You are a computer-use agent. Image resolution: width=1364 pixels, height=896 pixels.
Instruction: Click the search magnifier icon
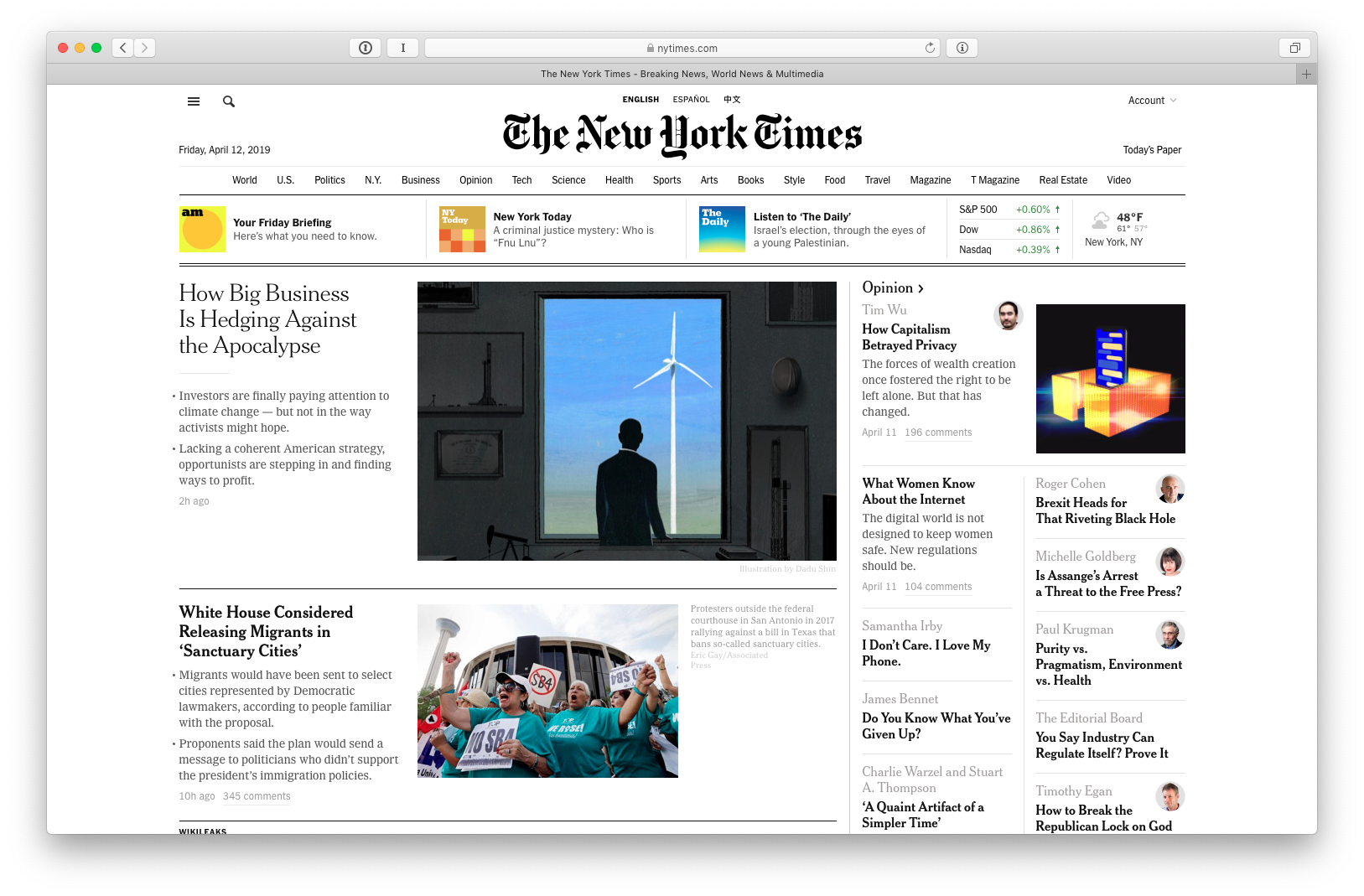[229, 101]
